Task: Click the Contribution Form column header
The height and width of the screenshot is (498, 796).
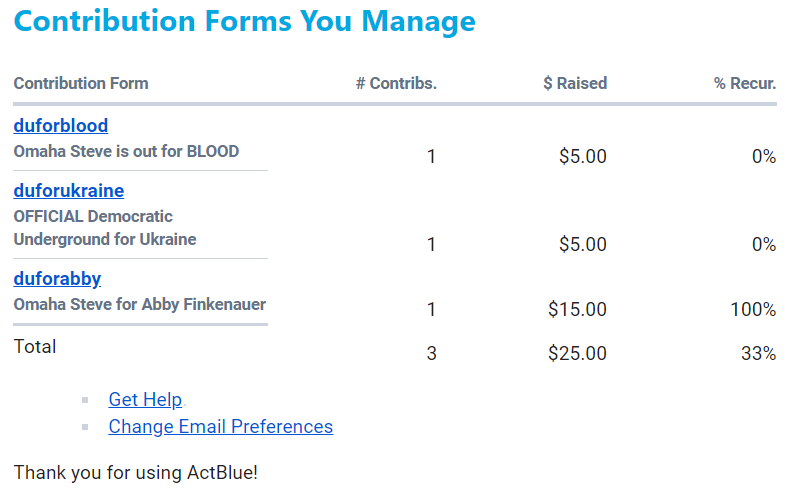Action: click(81, 84)
